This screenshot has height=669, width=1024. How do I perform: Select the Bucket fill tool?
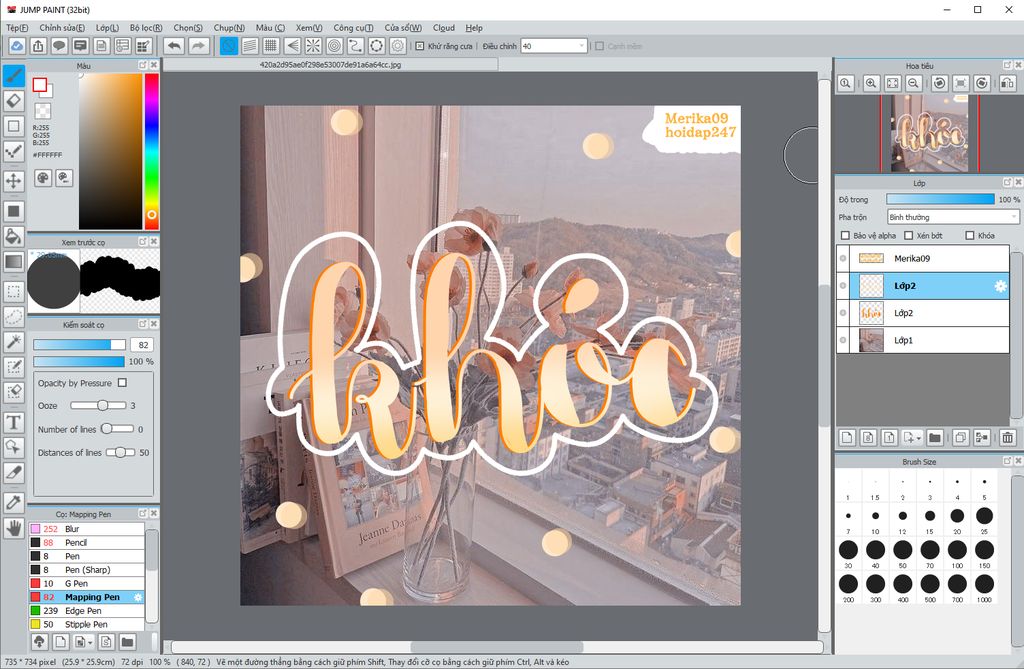pos(14,236)
